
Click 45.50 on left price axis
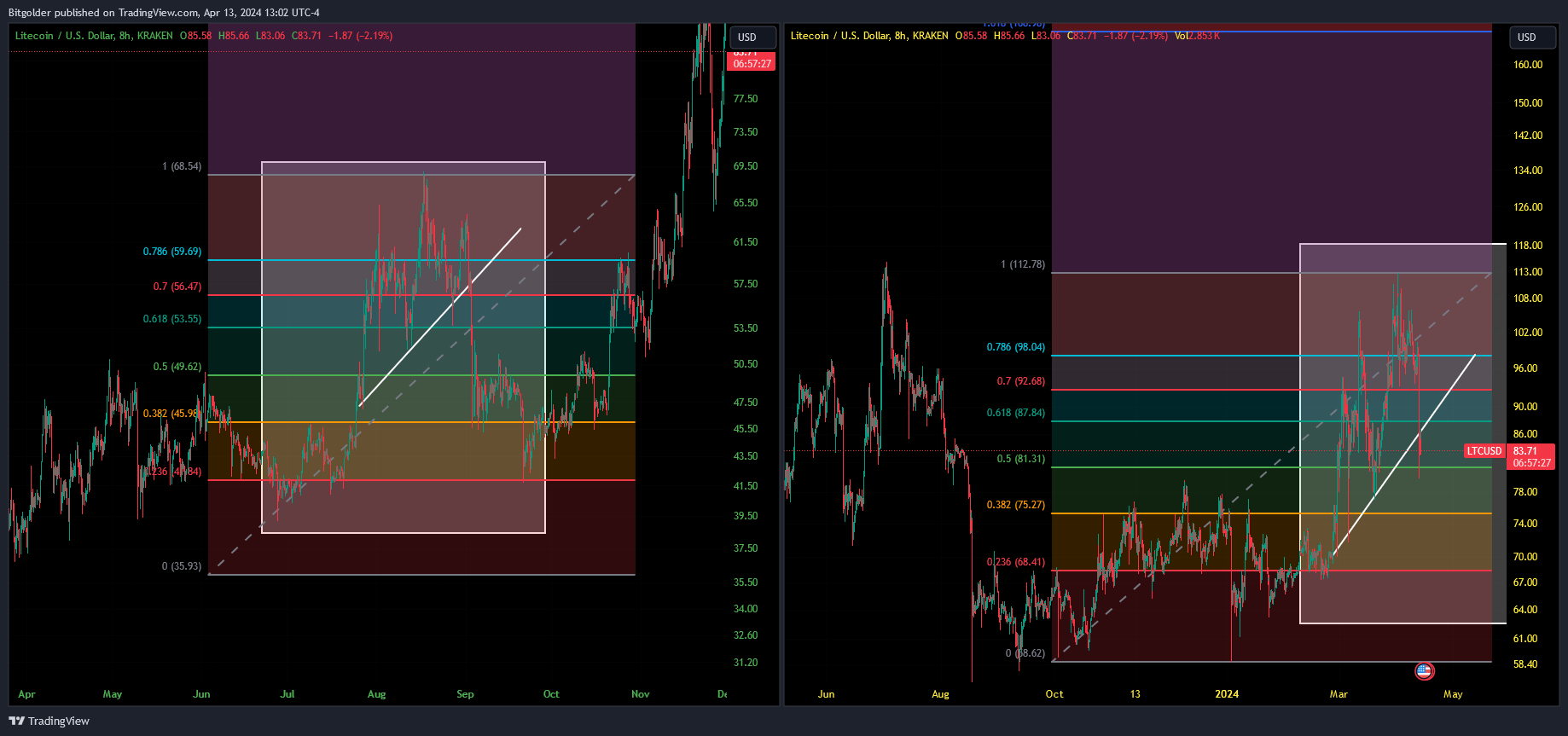pos(746,429)
